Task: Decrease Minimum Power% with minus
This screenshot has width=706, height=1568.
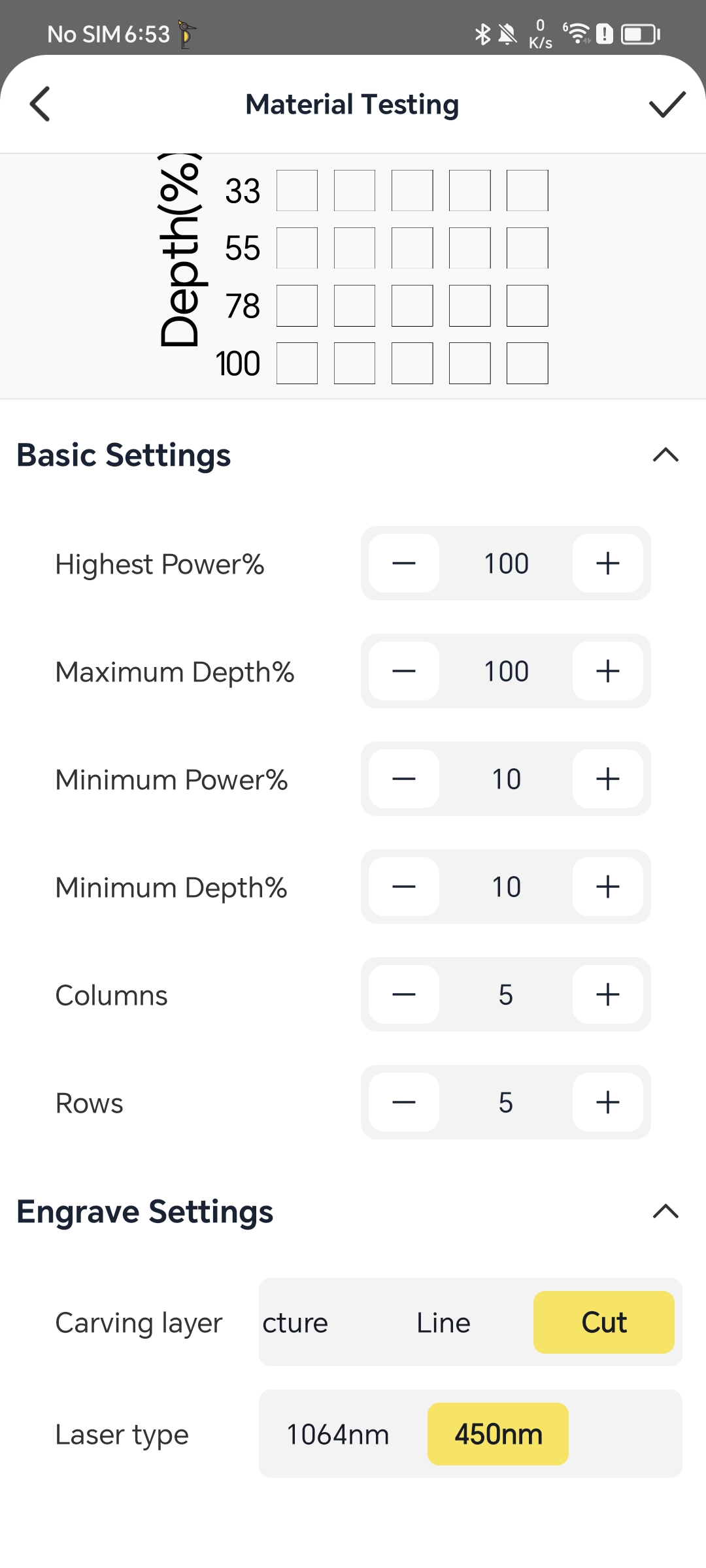Action: click(404, 779)
